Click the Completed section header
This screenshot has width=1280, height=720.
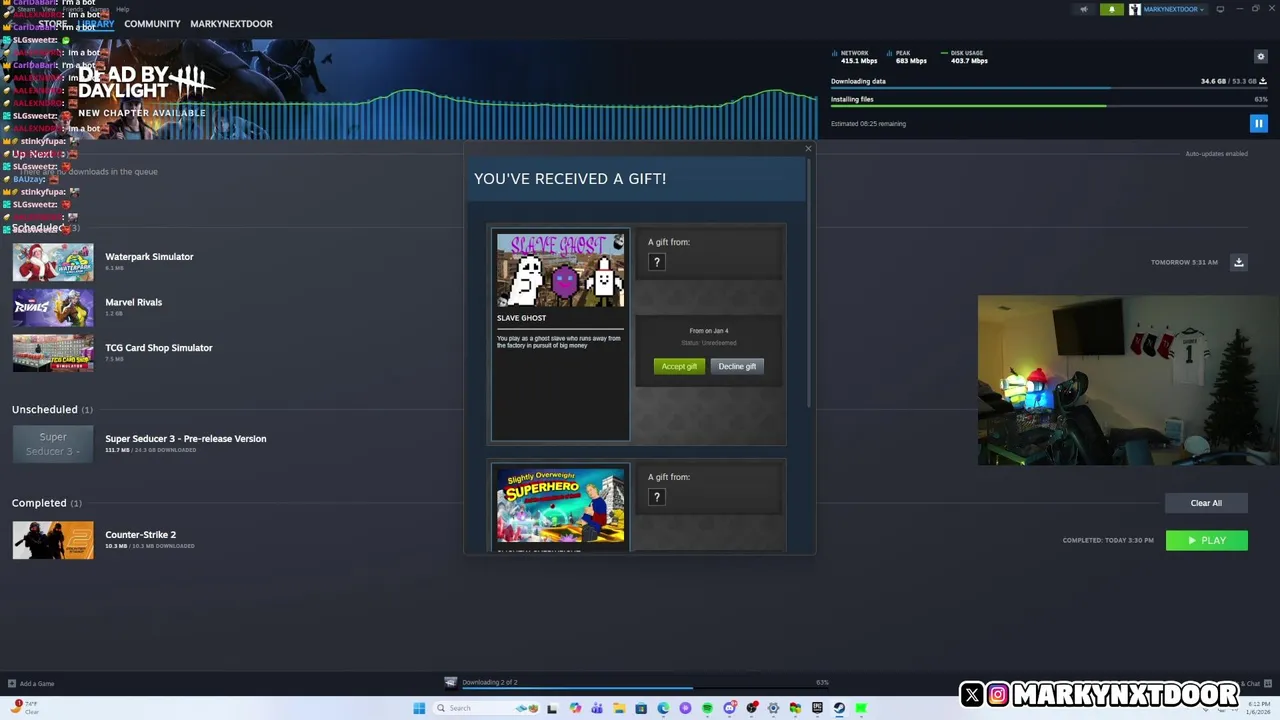47,503
